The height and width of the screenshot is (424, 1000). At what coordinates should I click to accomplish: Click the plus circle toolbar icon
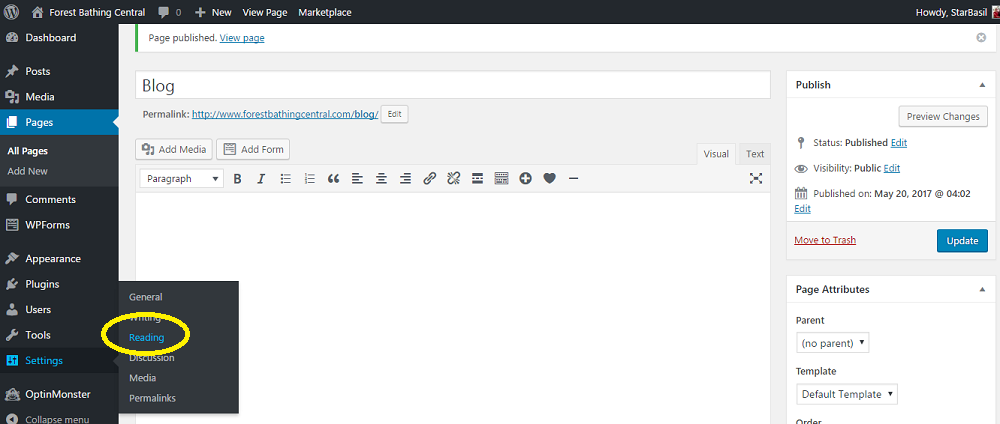click(x=526, y=179)
